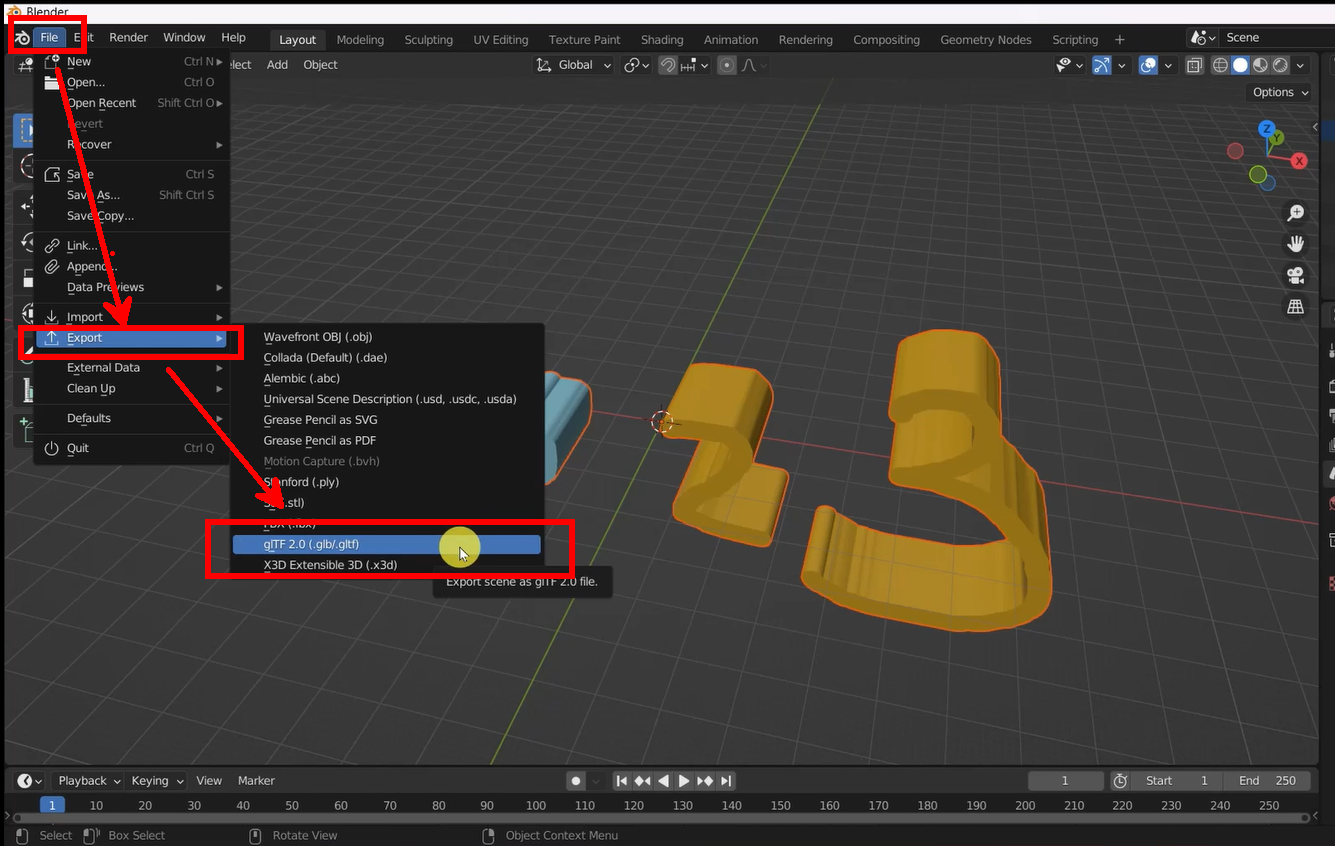Jump to the timeline end frame
Image resolution: width=1335 pixels, height=846 pixels.
point(727,781)
